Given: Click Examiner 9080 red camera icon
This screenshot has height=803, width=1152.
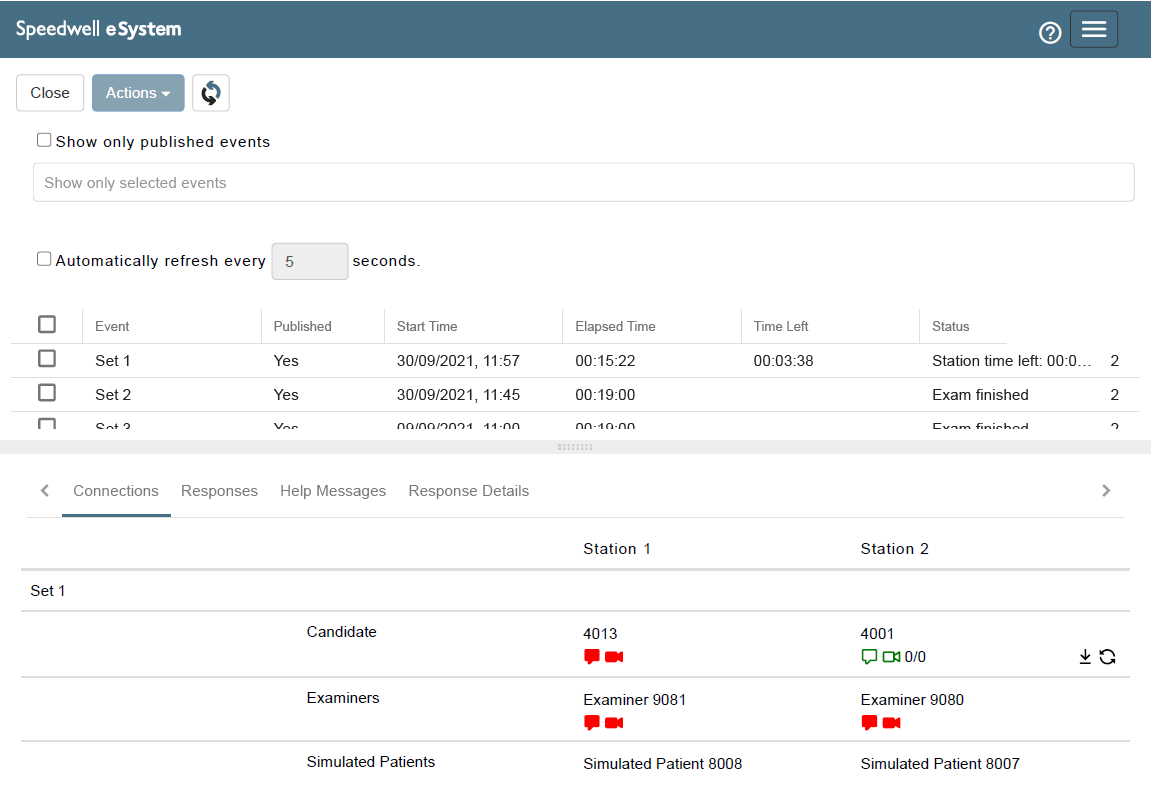Looking at the screenshot, I should pos(891,723).
